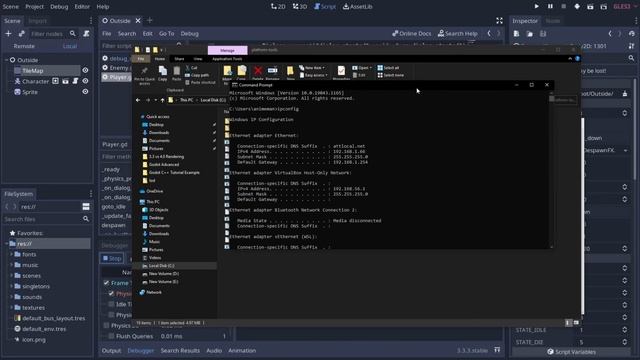Toggle the Frame Time monitor checkbox
Viewport: 640px width, 360px height.
pos(106,283)
